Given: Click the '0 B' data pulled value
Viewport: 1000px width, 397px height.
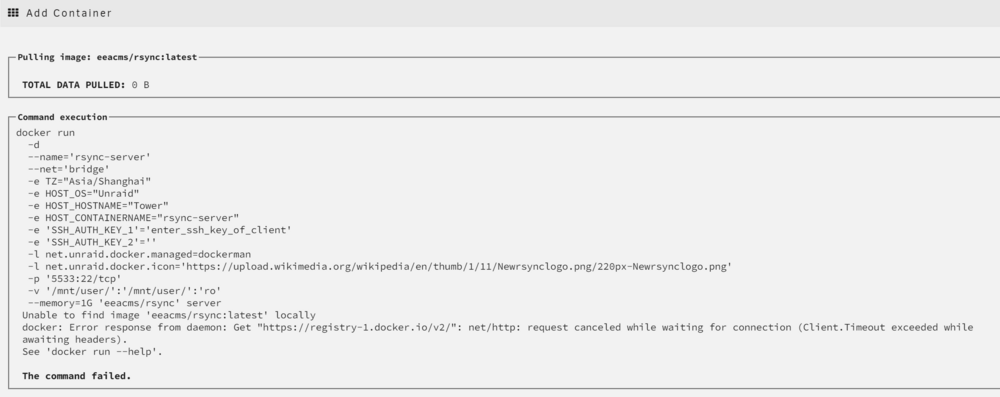Looking at the screenshot, I should pyautogui.click(x=140, y=84).
